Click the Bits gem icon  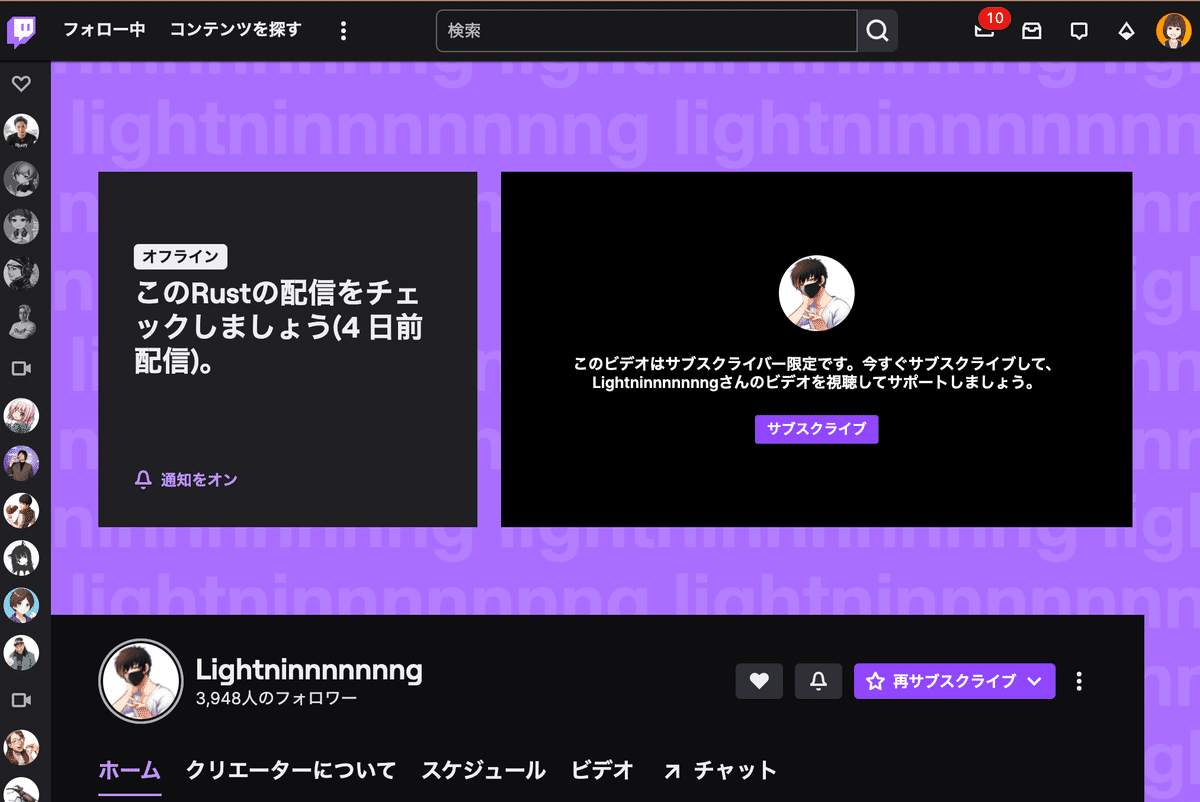point(1126,31)
